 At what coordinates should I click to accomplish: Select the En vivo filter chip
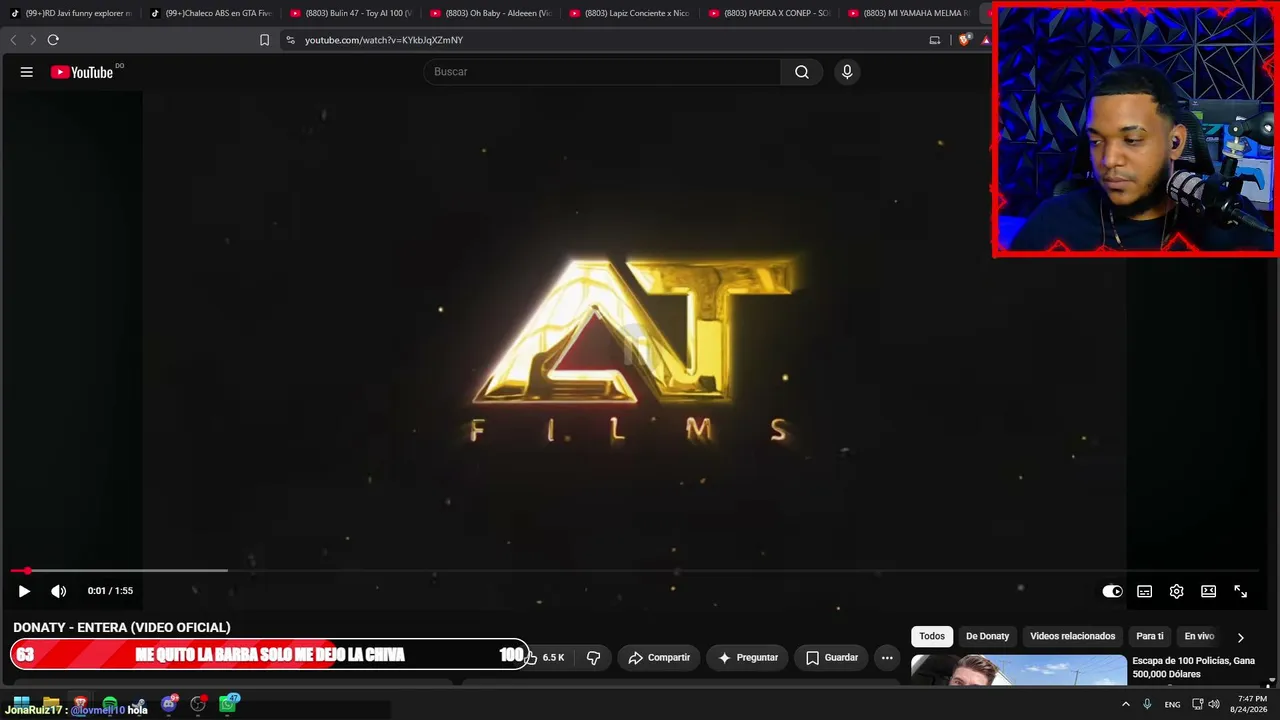(1199, 636)
